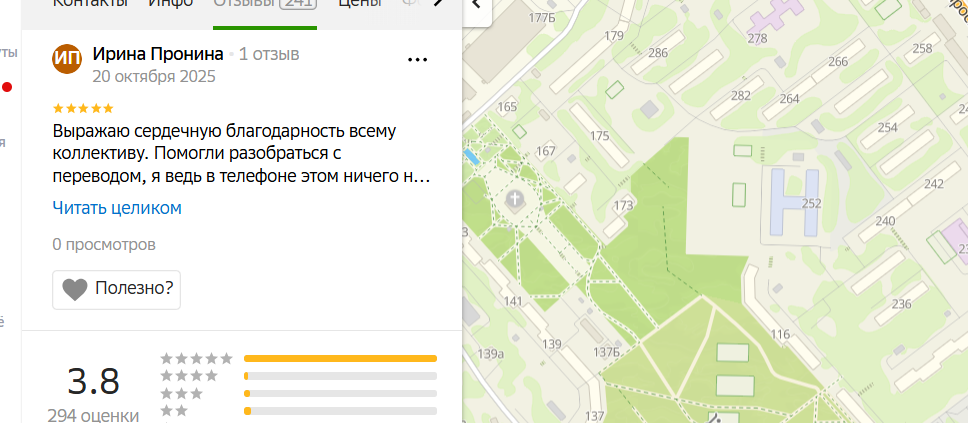The width and height of the screenshot is (968, 423).
Task: Switch to the Инфо tab
Action: [x=170, y=5]
